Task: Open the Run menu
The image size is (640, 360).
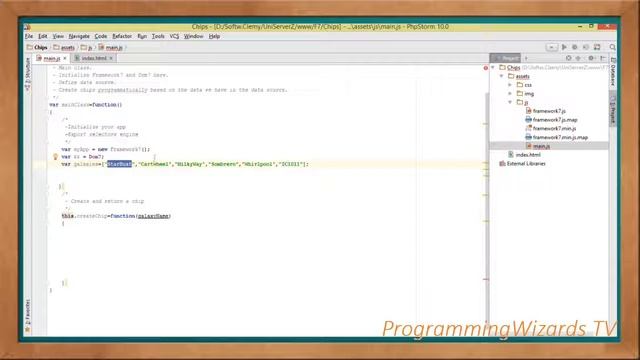Action: pos(142,36)
